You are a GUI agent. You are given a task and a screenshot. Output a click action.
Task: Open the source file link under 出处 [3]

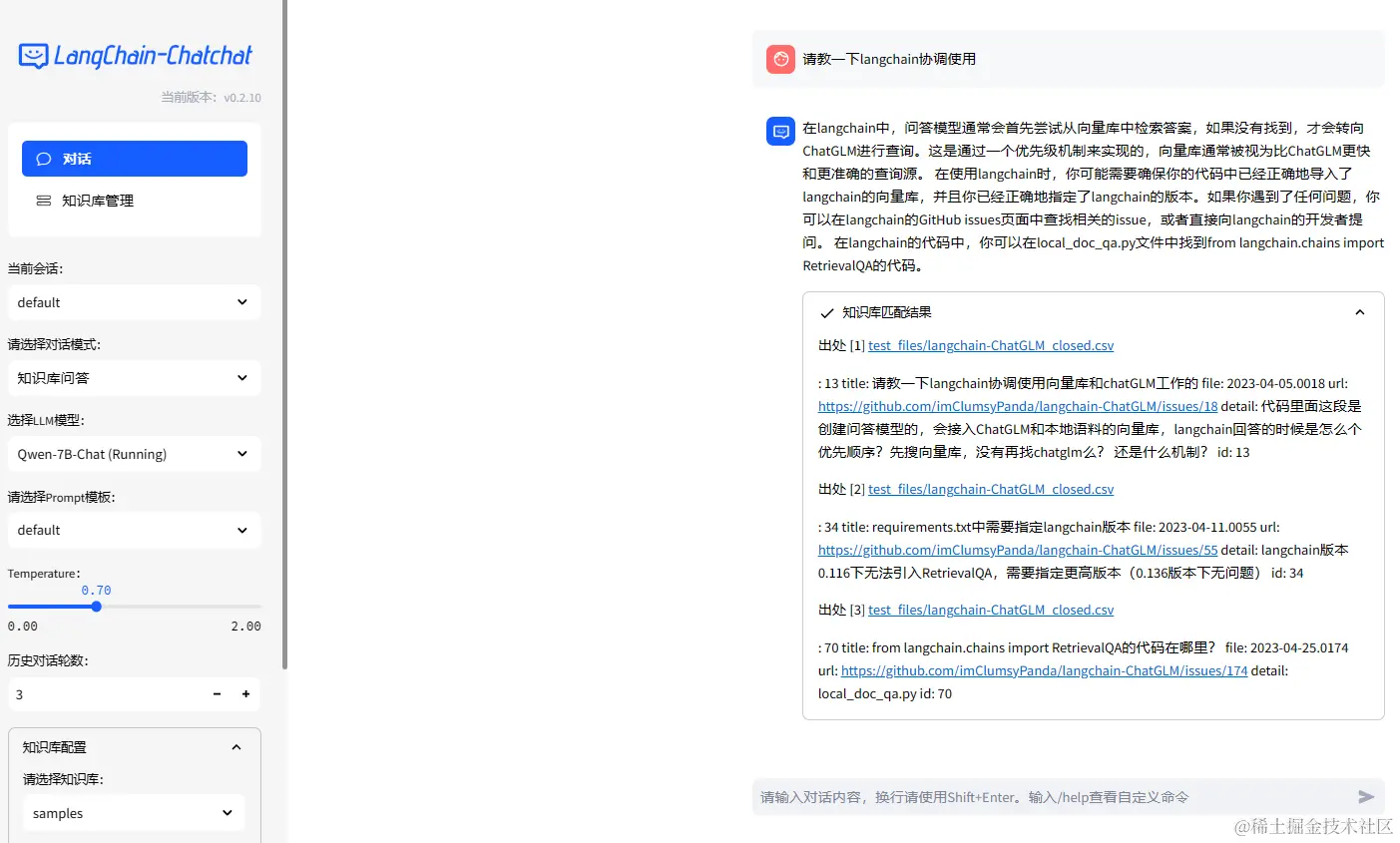(x=991, y=610)
